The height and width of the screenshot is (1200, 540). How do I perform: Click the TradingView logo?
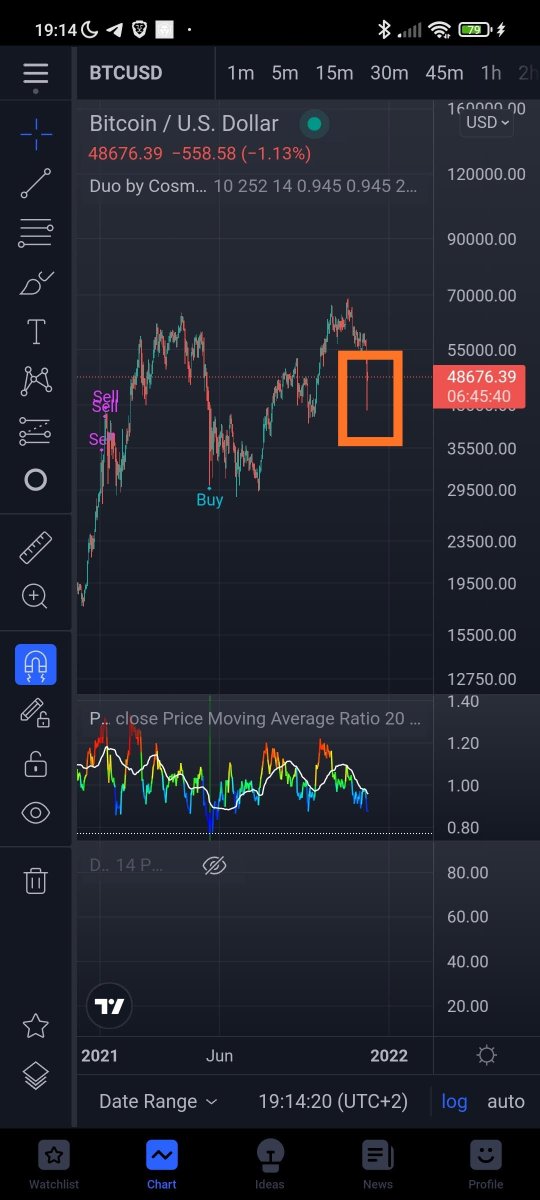point(110,1006)
